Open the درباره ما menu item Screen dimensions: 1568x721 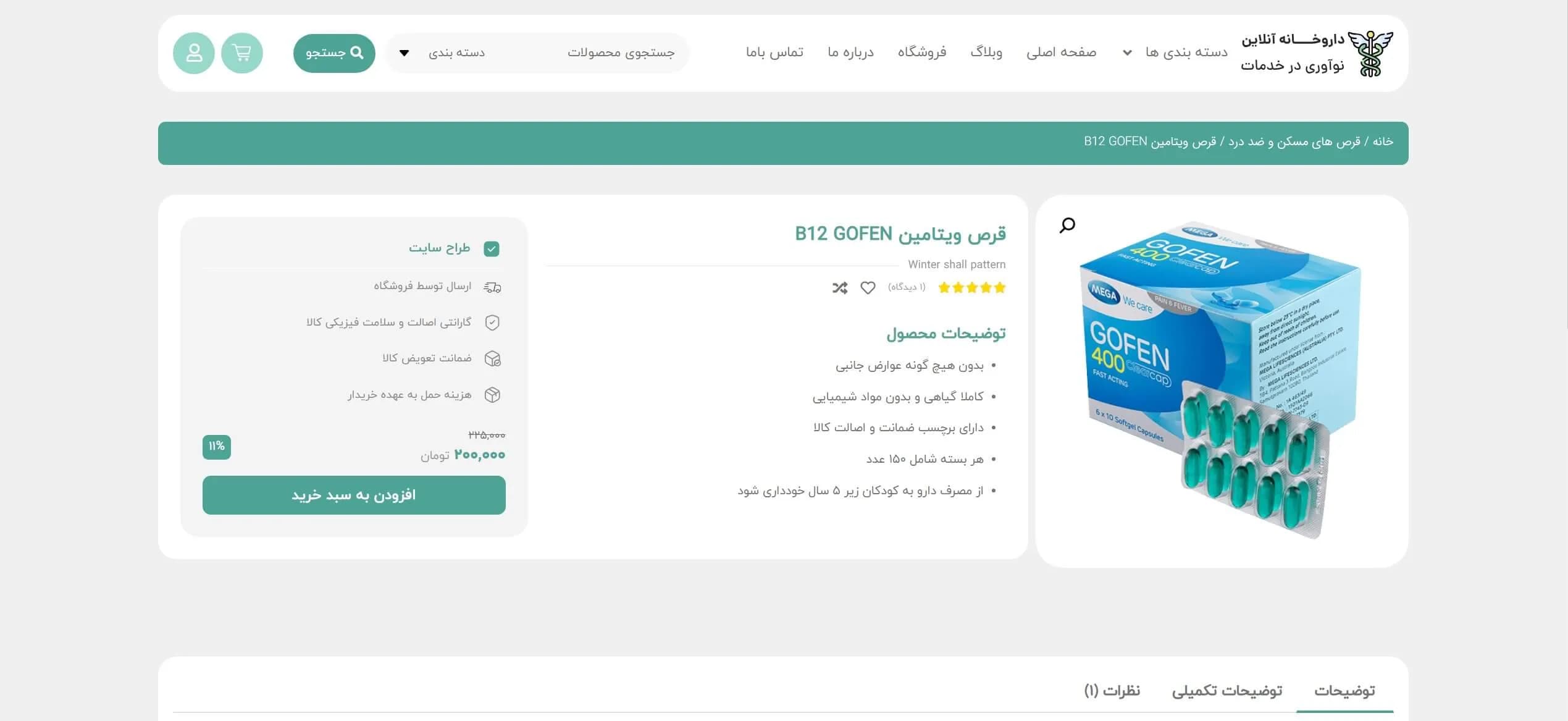pos(850,53)
